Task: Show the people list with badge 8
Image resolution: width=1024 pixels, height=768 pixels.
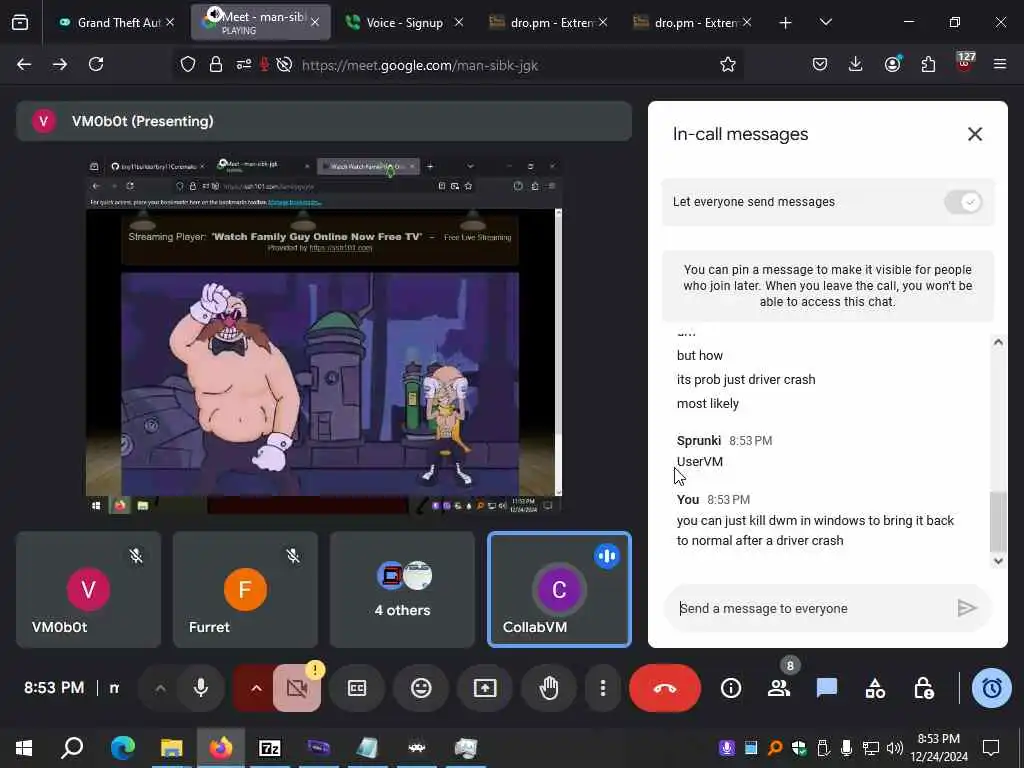Action: [778, 688]
